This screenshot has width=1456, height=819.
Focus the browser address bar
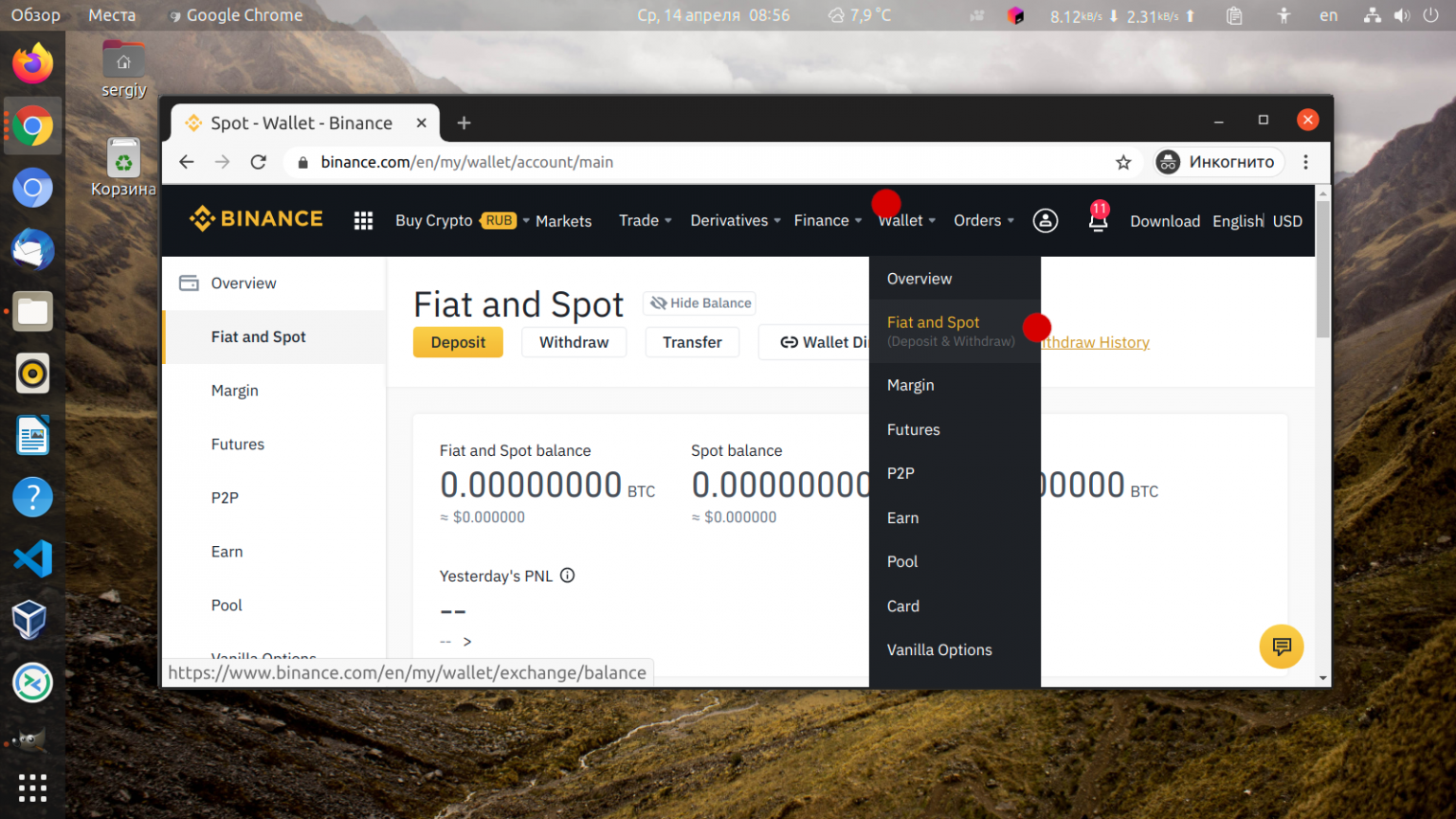[x=701, y=162]
